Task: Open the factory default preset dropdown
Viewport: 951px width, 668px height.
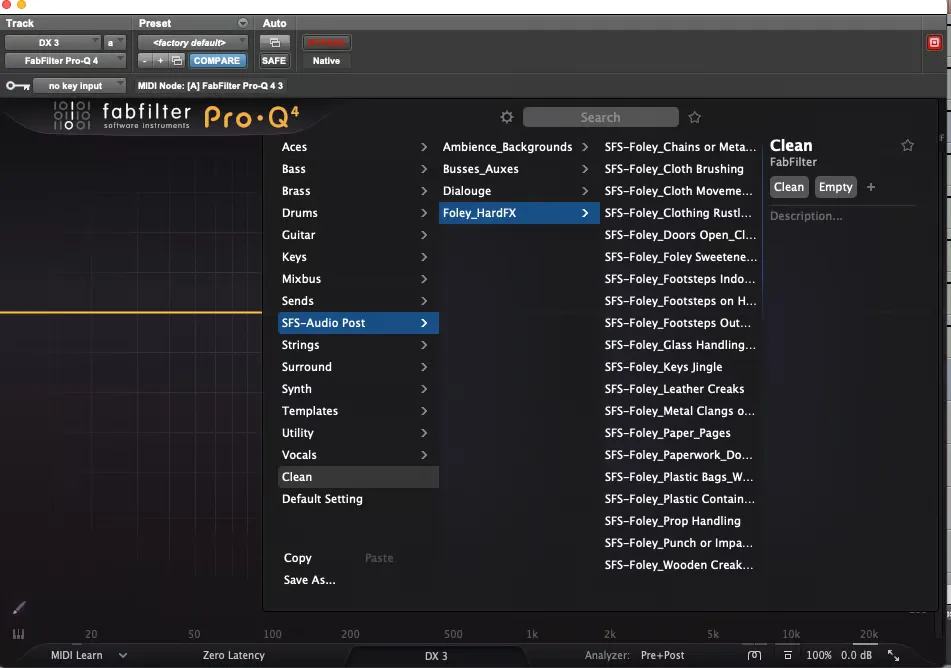Action: point(192,42)
